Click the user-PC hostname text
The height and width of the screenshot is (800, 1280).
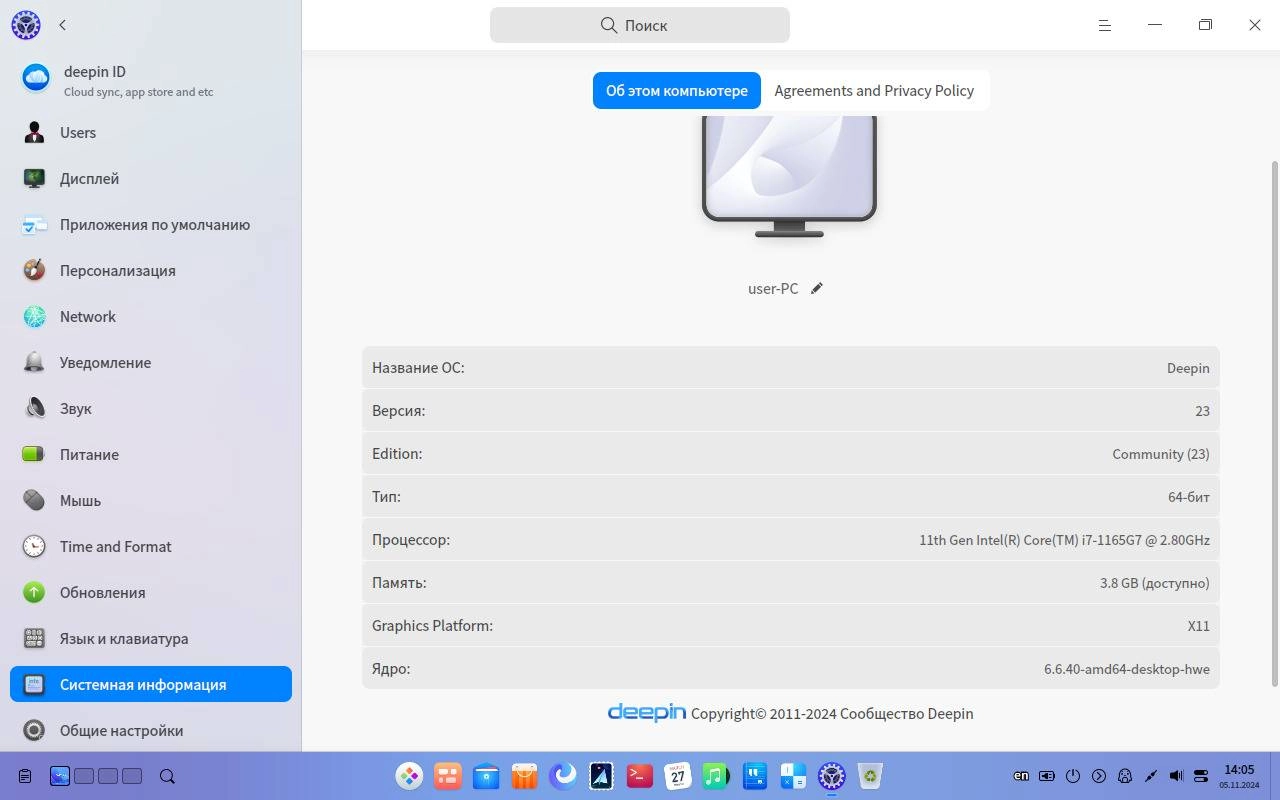(x=773, y=288)
